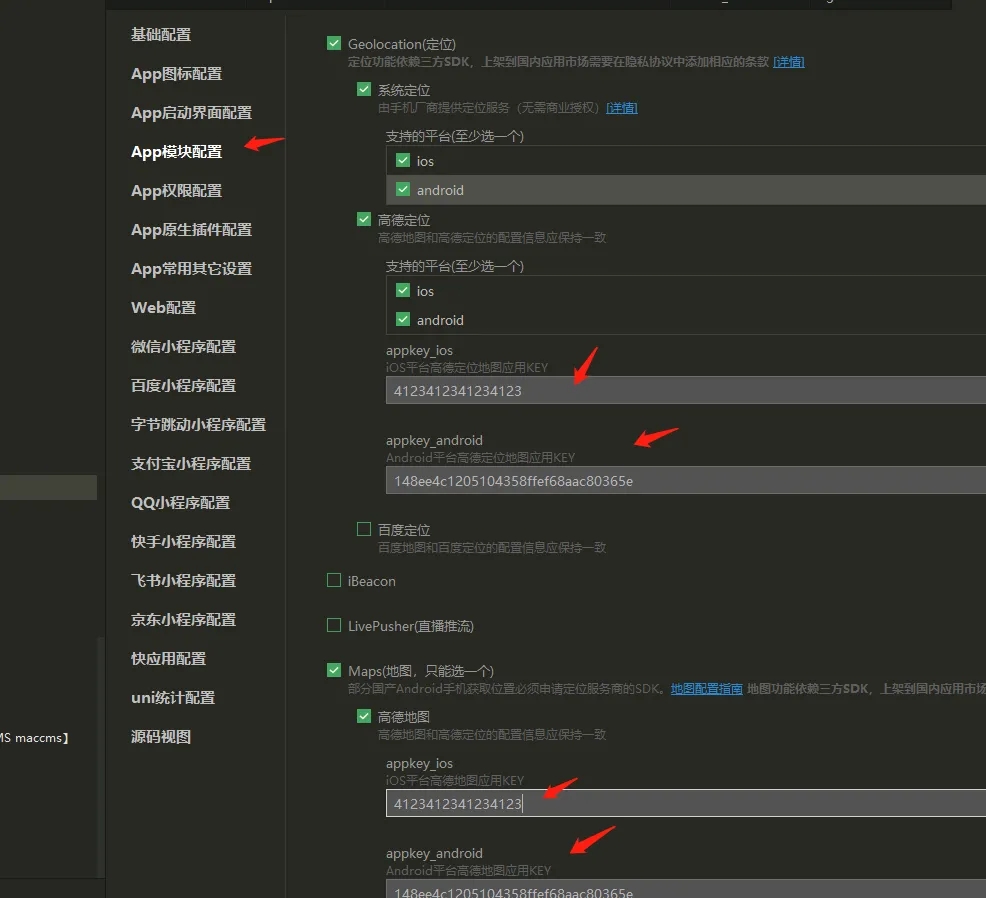Image resolution: width=986 pixels, height=898 pixels.
Task: Open 飞书小程序配置 section
Action: click(184, 580)
